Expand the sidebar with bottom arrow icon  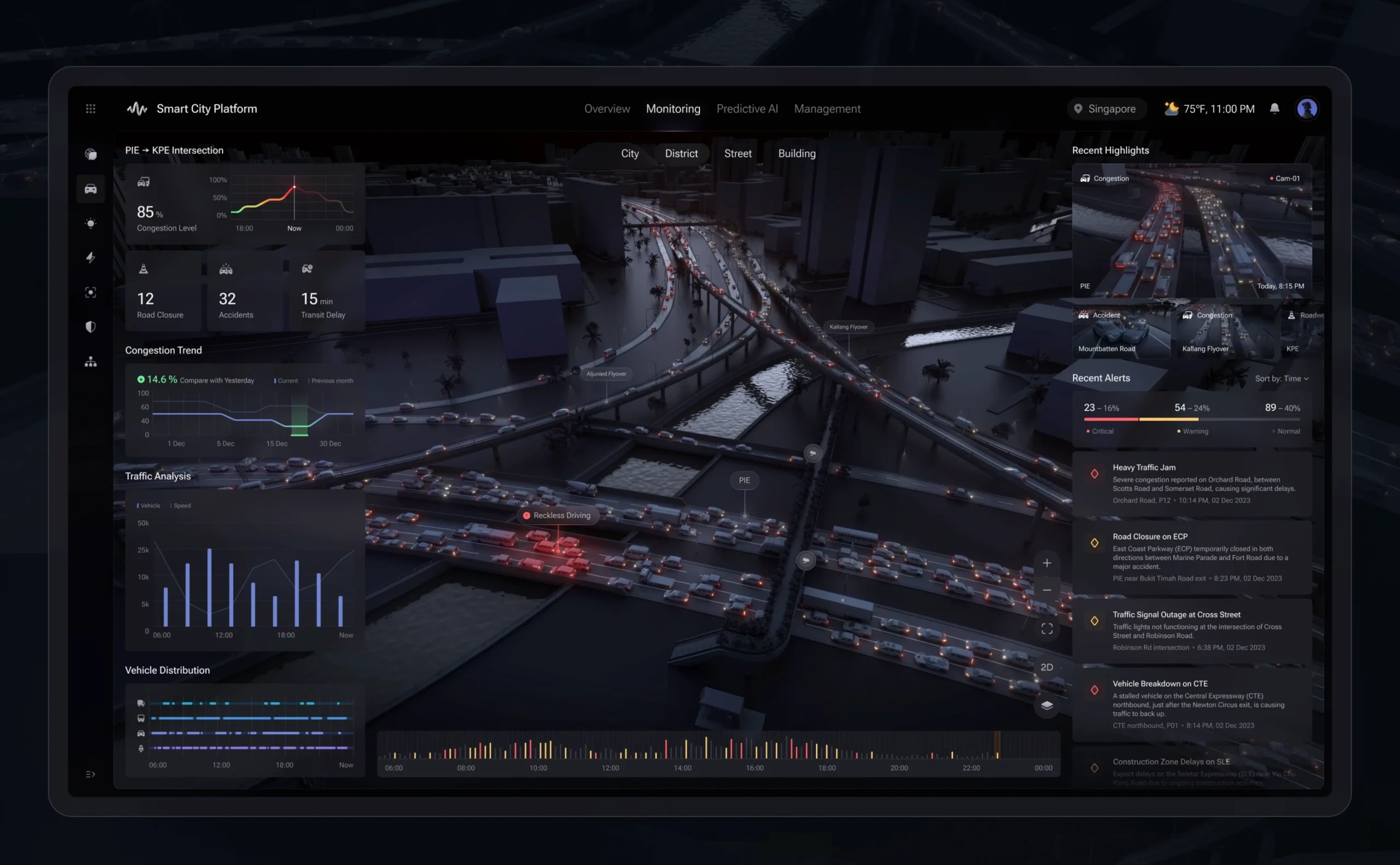[x=90, y=774]
